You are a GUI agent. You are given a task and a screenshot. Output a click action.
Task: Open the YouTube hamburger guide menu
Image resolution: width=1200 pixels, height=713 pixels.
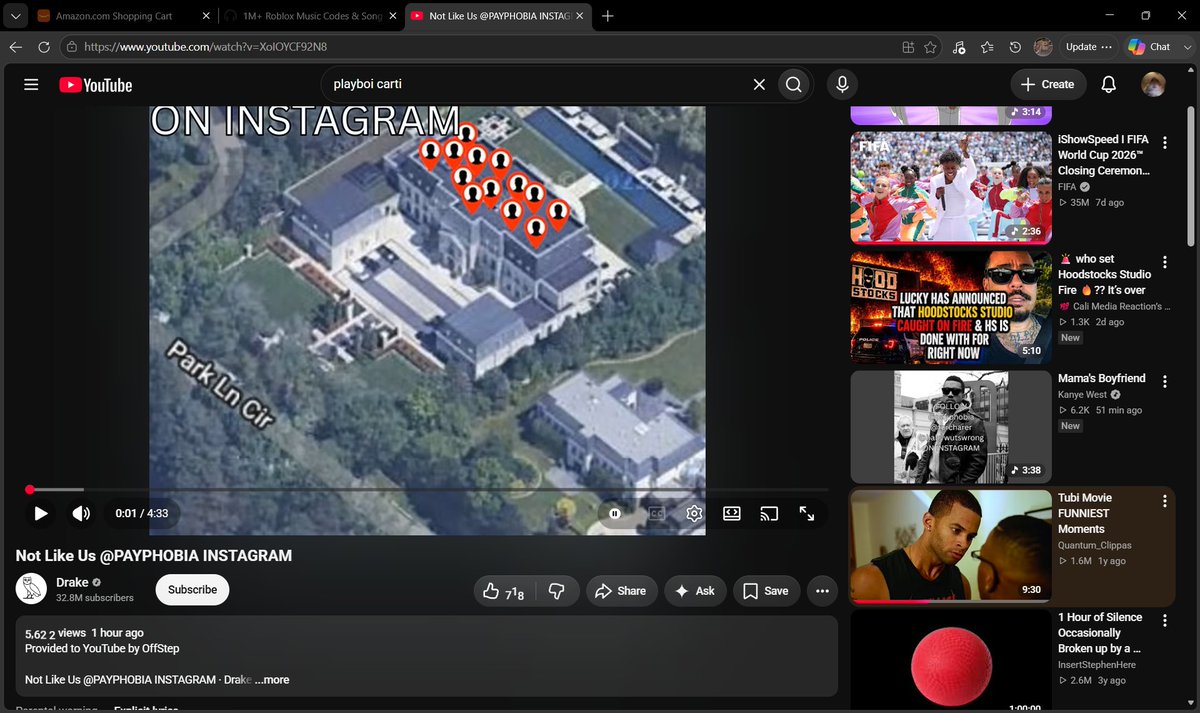pyautogui.click(x=31, y=85)
